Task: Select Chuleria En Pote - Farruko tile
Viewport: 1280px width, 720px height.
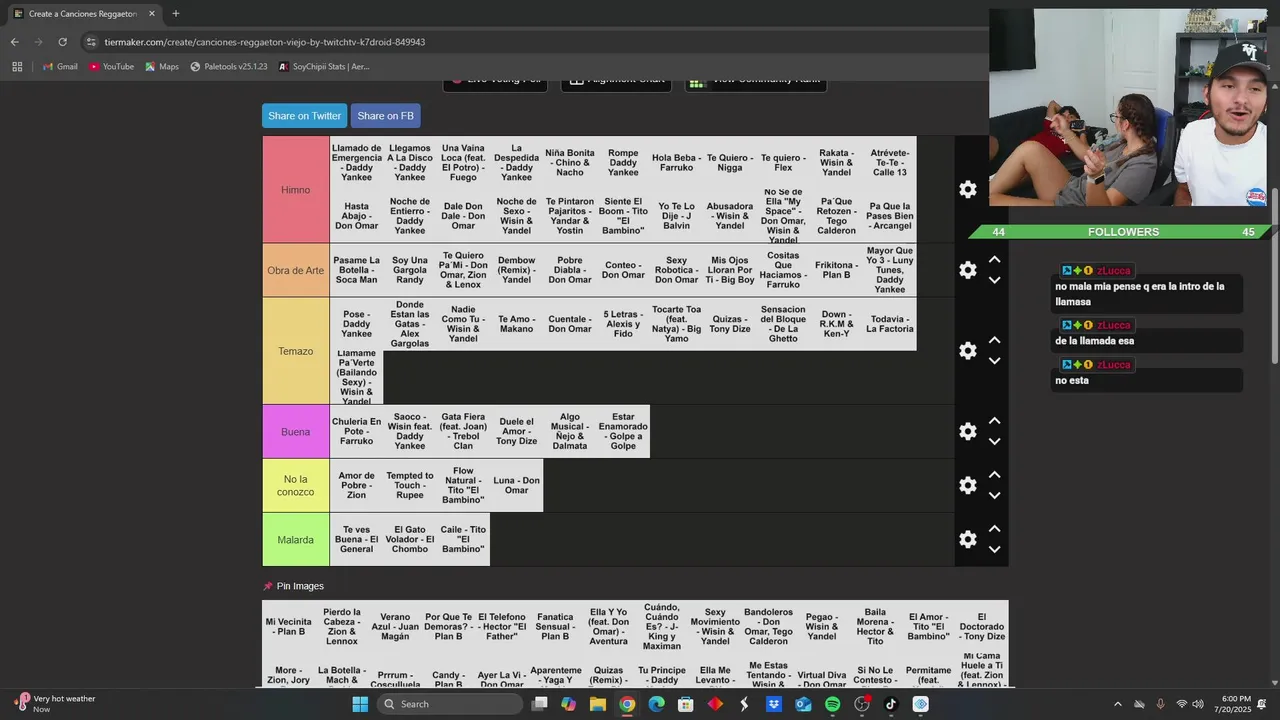Action: (x=356, y=431)
